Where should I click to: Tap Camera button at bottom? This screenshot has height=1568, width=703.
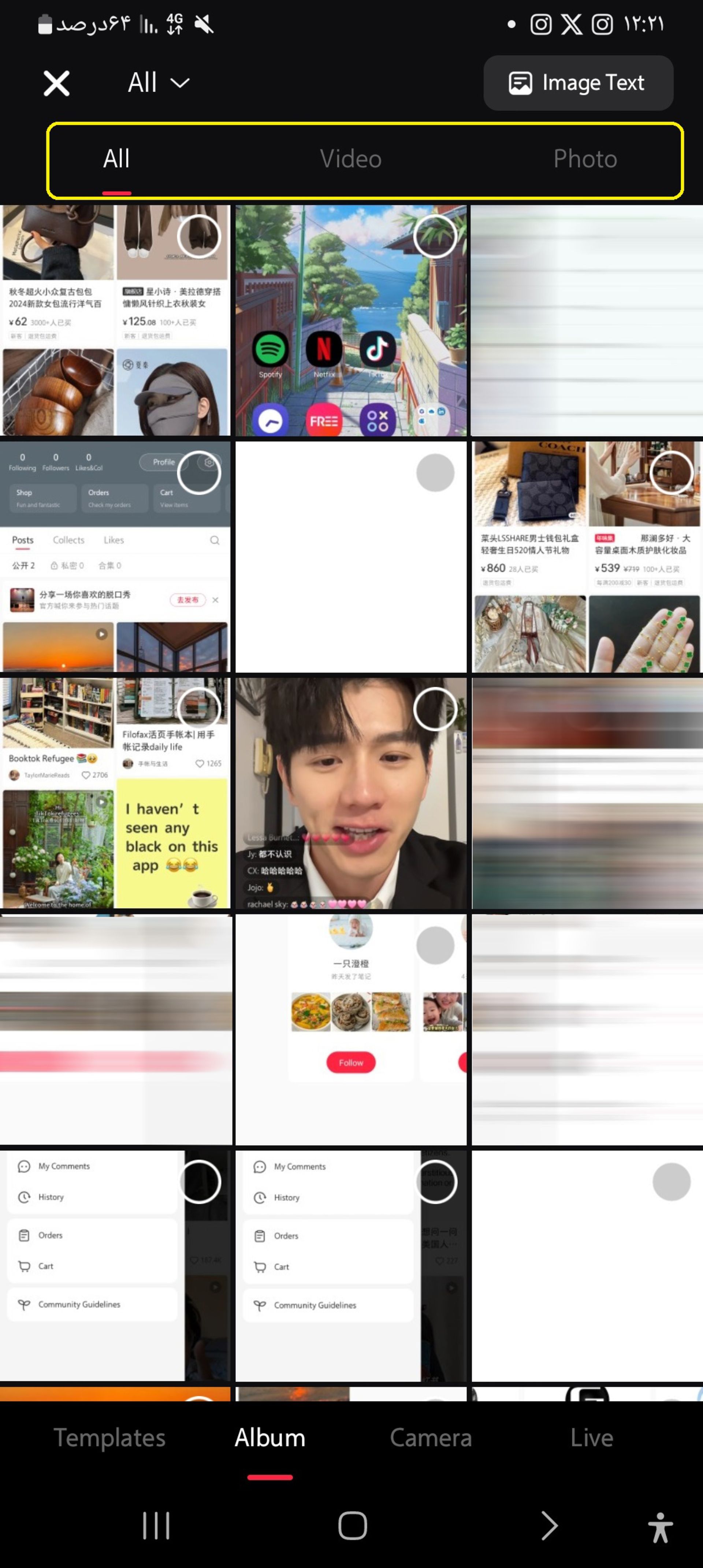(x=430, y=1437)
